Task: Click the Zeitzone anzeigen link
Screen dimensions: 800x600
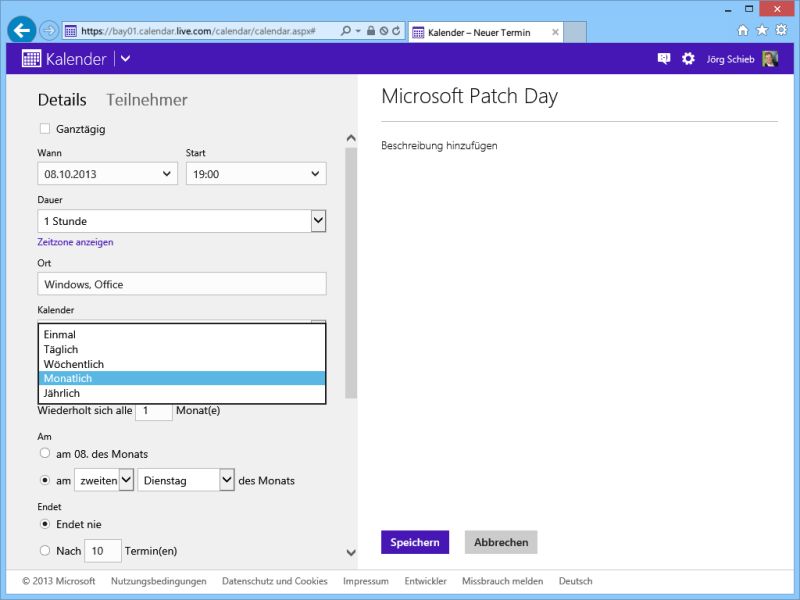Action: pyautogui.click(x=76, y=242)
